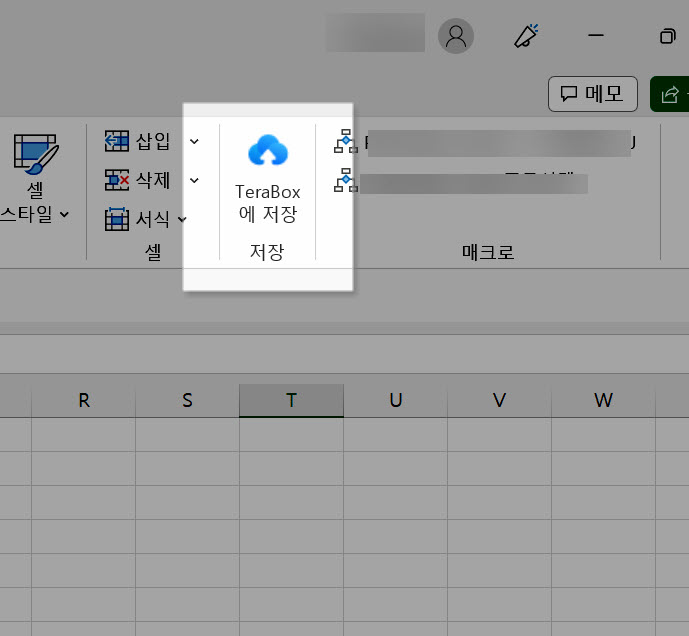Select column S header
This screenshot has width=689, height=636.
coord(187,400)
